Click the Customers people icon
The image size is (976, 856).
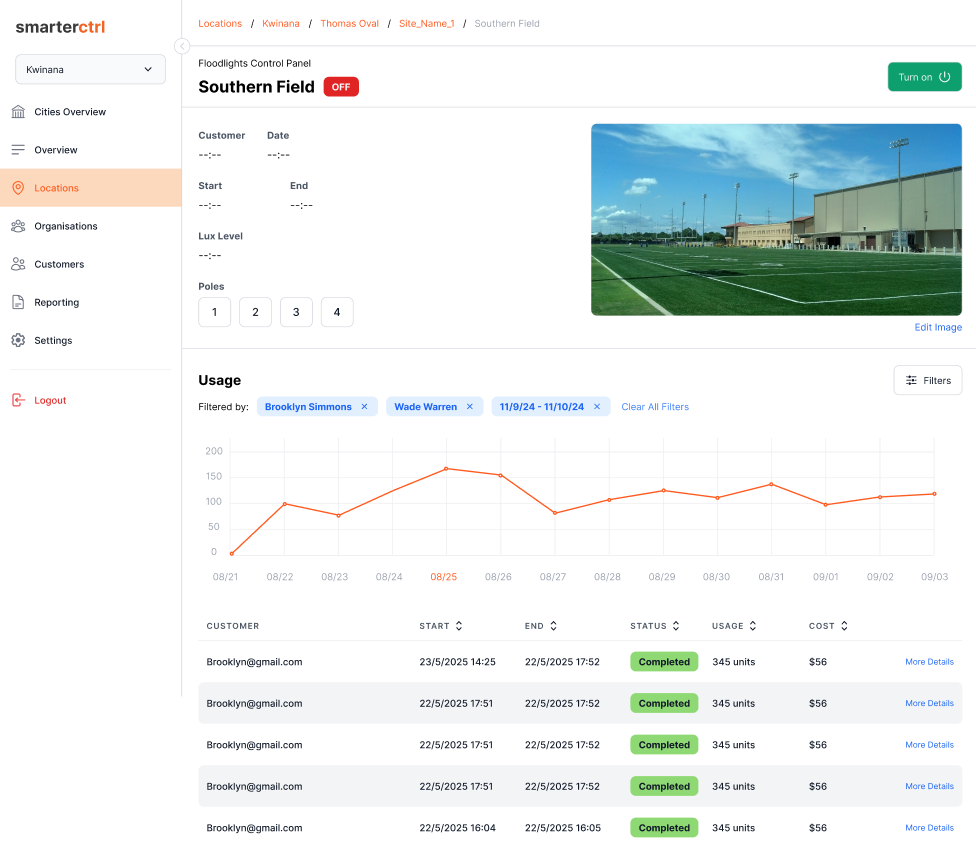click(x=18, y=264)
